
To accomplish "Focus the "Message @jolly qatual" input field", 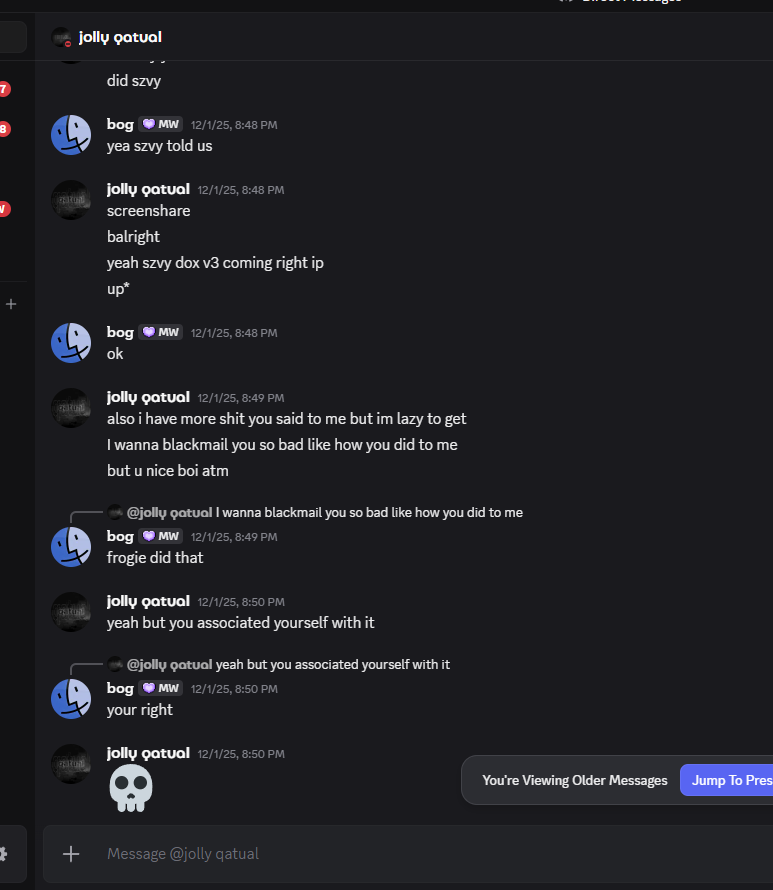I will tap(400, 853).
